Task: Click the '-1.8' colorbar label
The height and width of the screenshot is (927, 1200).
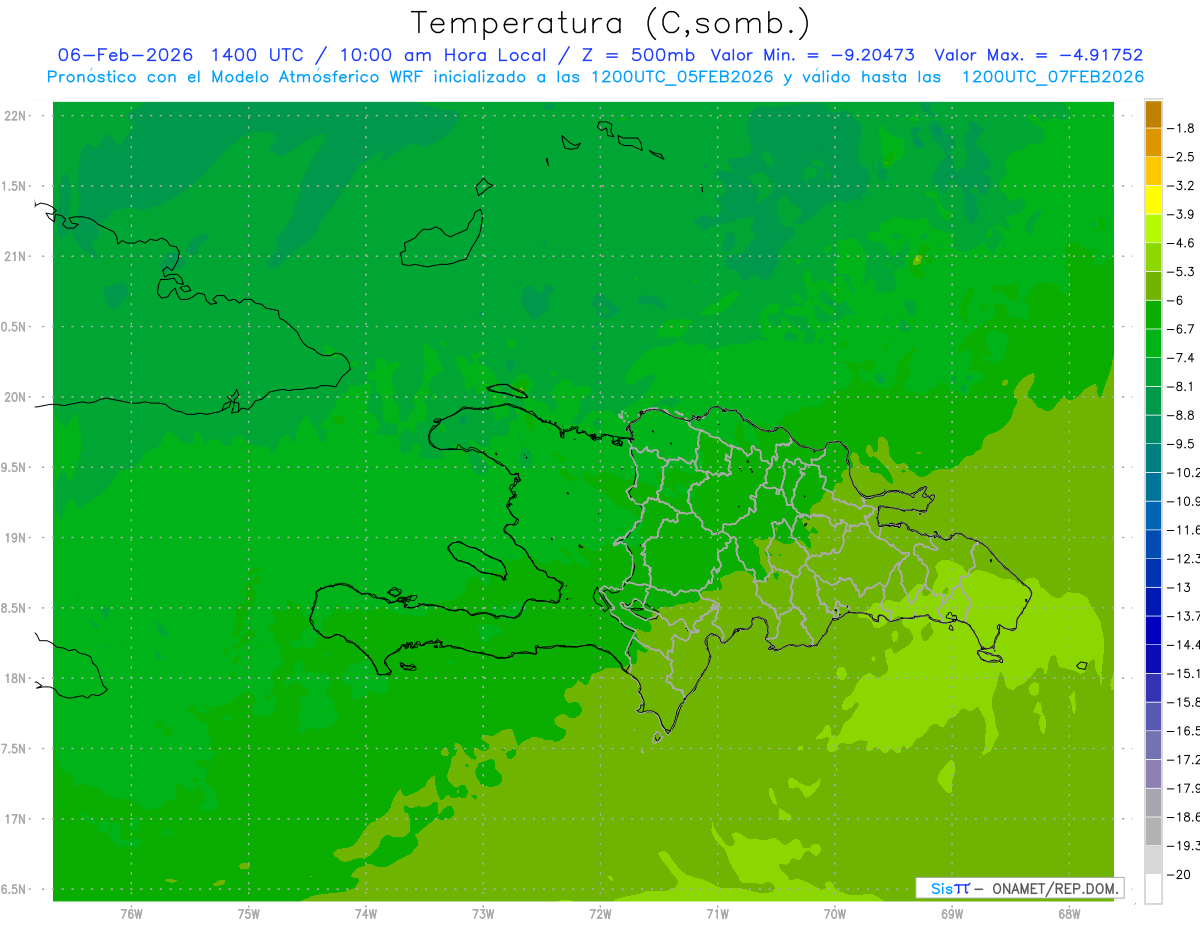Action: pos(1181,128)
